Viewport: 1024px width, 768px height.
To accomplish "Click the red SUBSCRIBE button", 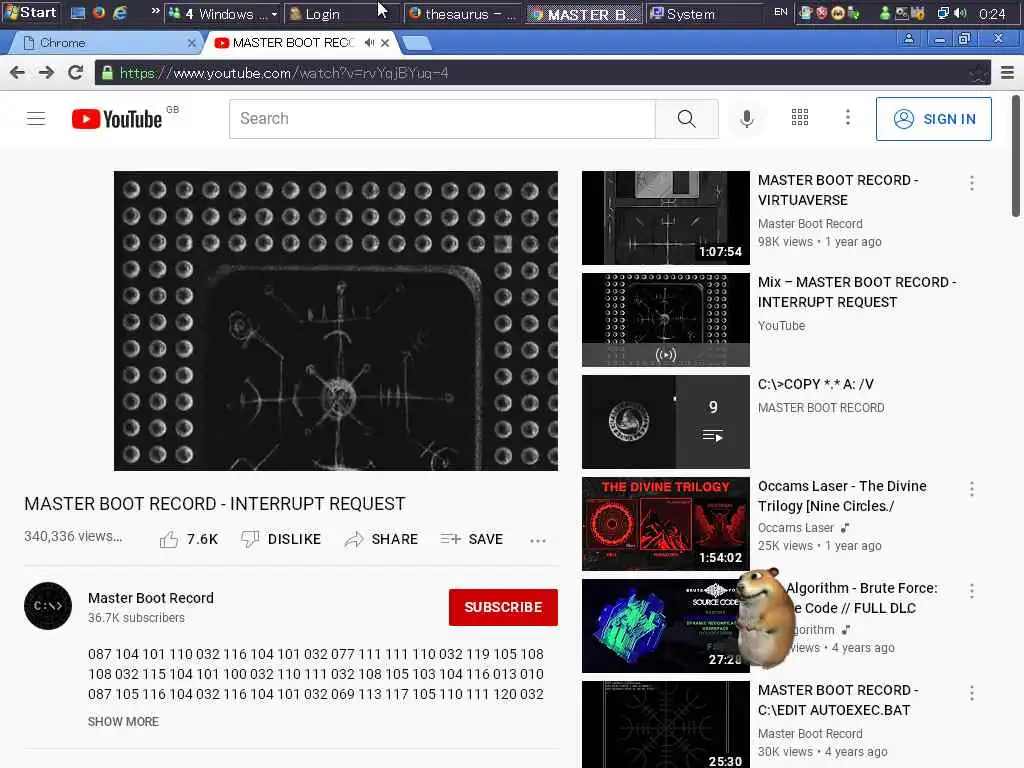I will pos(503,607).
